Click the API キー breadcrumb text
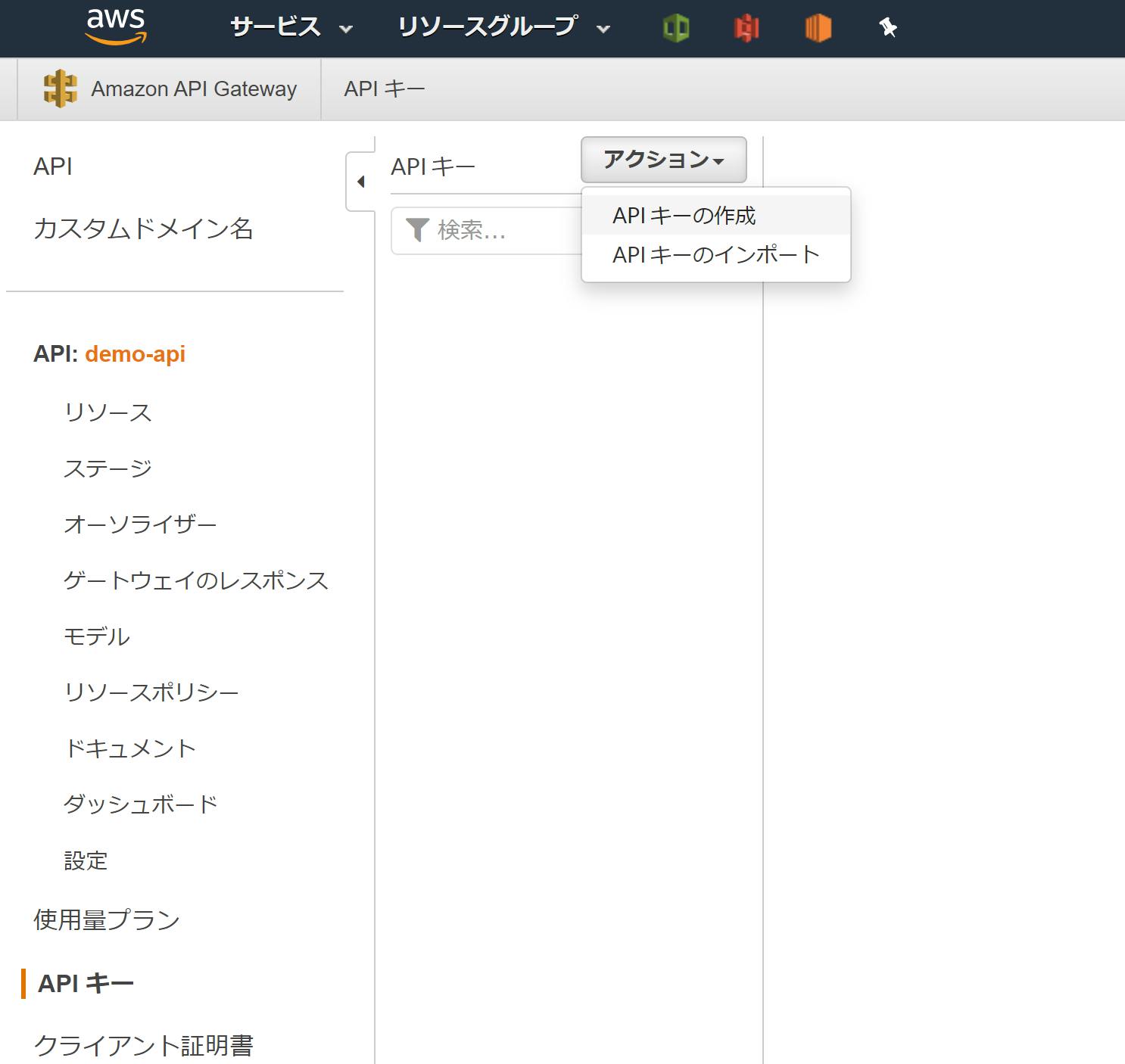This screenshot has width=1125, height=1064. point(385,89)
